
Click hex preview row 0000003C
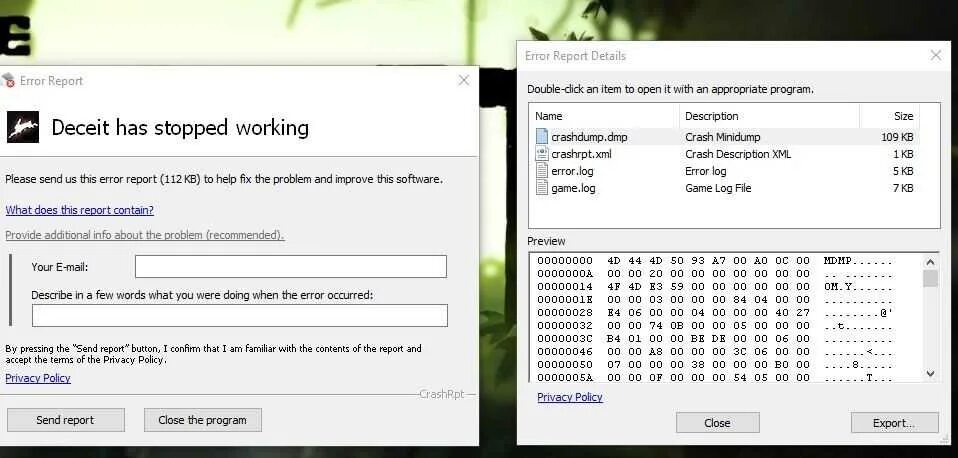(x=715, y=338)
